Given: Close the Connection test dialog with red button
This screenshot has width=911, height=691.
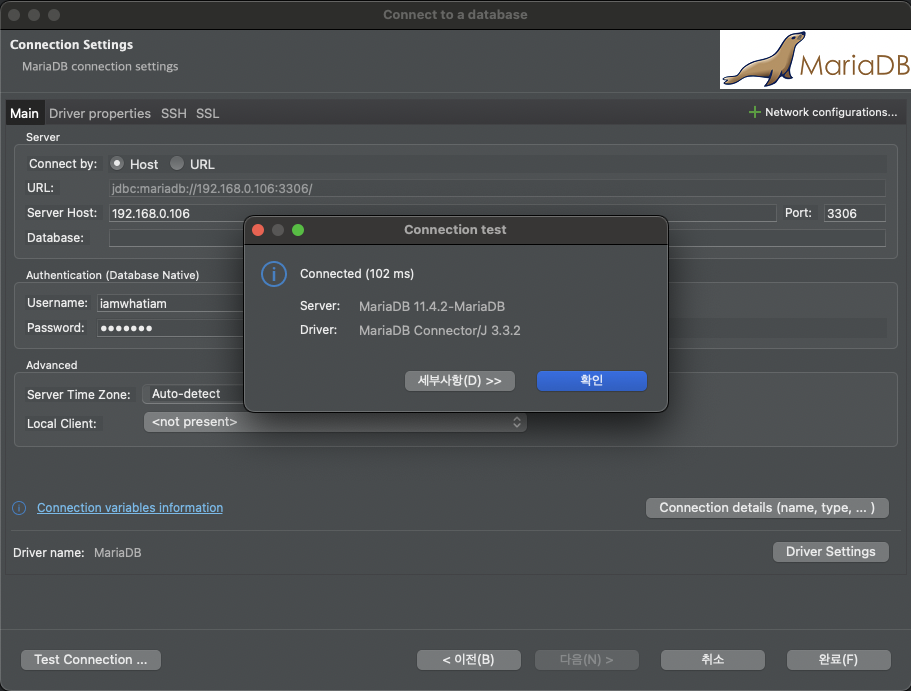Looking at the screenshot, I should [x=259, y=230].
